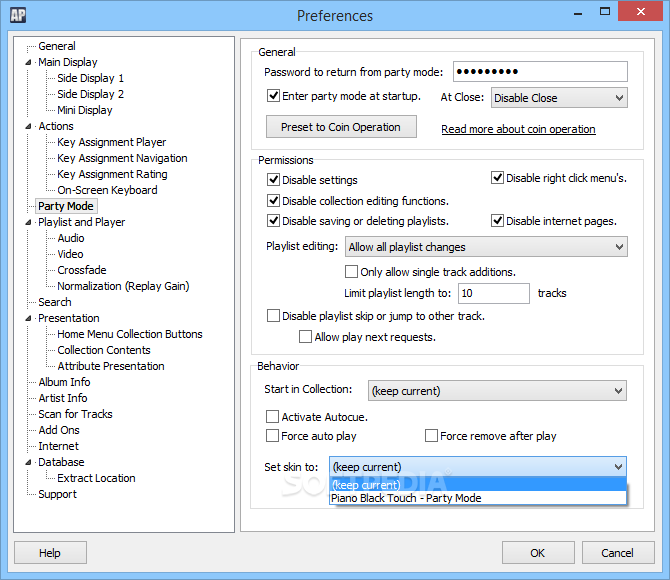Enable Disable playlist skip or jump checkbox
This screenshot has height=580, width=670.
(273, 316)
